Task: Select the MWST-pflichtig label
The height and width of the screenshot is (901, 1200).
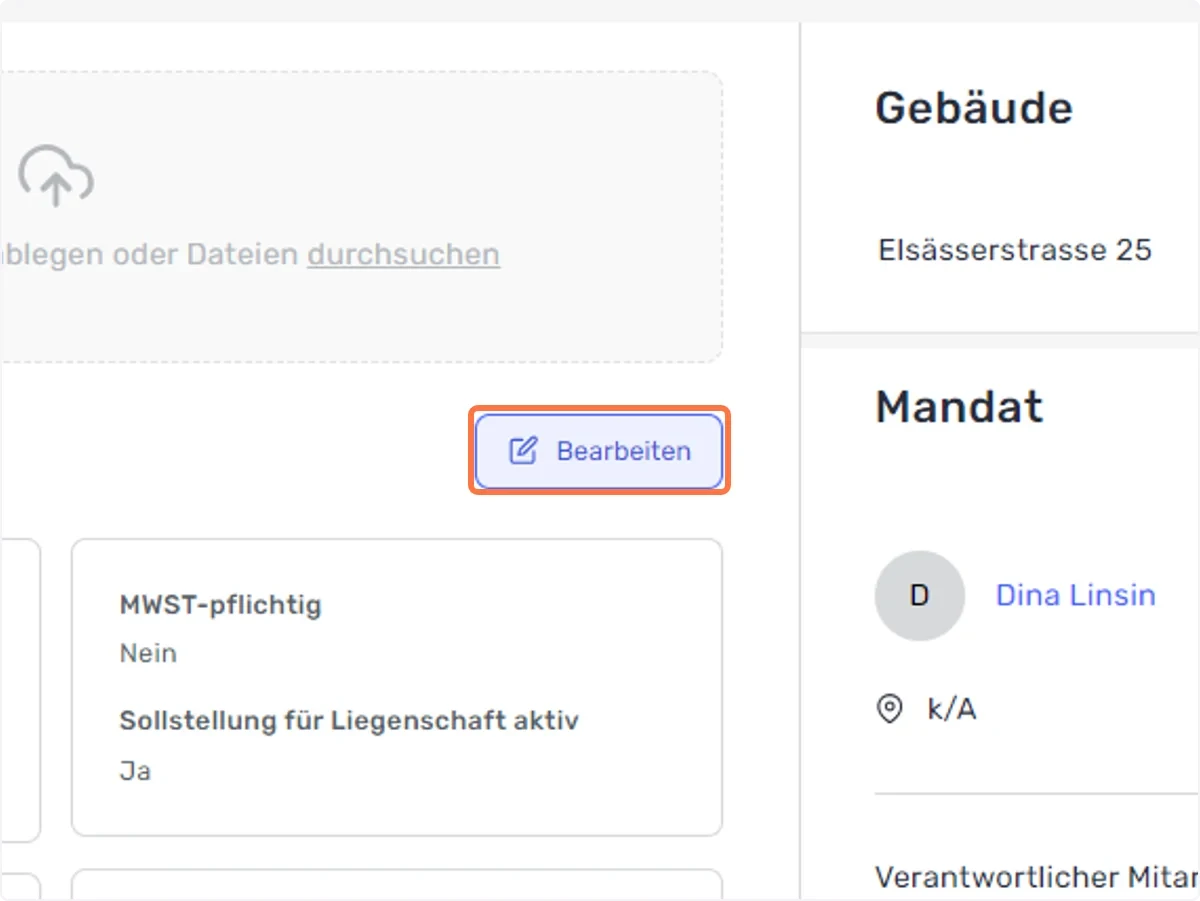Action: coord(220,605)
